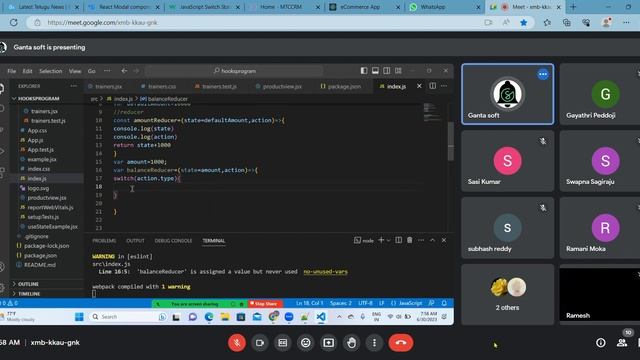The height and width of the screenshot is (360, 640).
Task: Click the UTF-8 encoding status item
Action: point(365,303)
